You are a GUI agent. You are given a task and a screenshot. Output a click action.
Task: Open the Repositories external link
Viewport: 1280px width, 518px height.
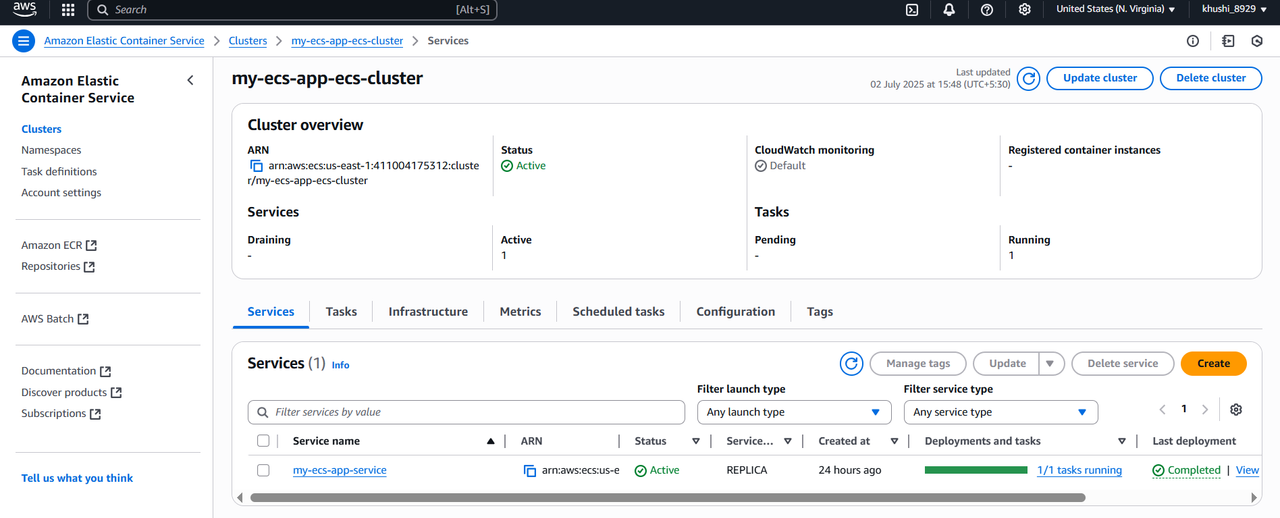tap(58, 267)
